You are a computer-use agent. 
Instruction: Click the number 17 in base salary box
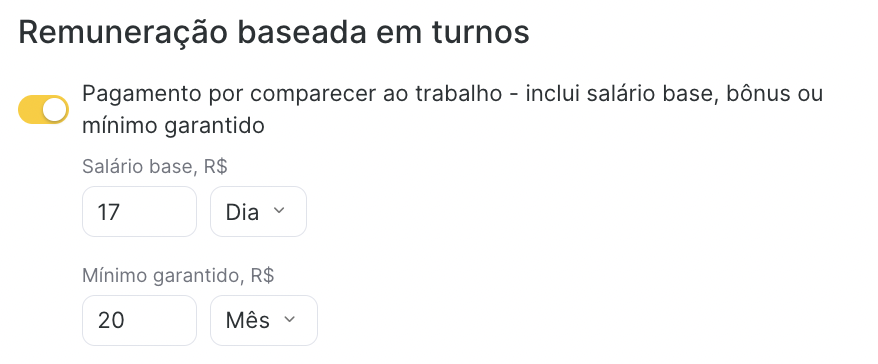tap(109, 212)
